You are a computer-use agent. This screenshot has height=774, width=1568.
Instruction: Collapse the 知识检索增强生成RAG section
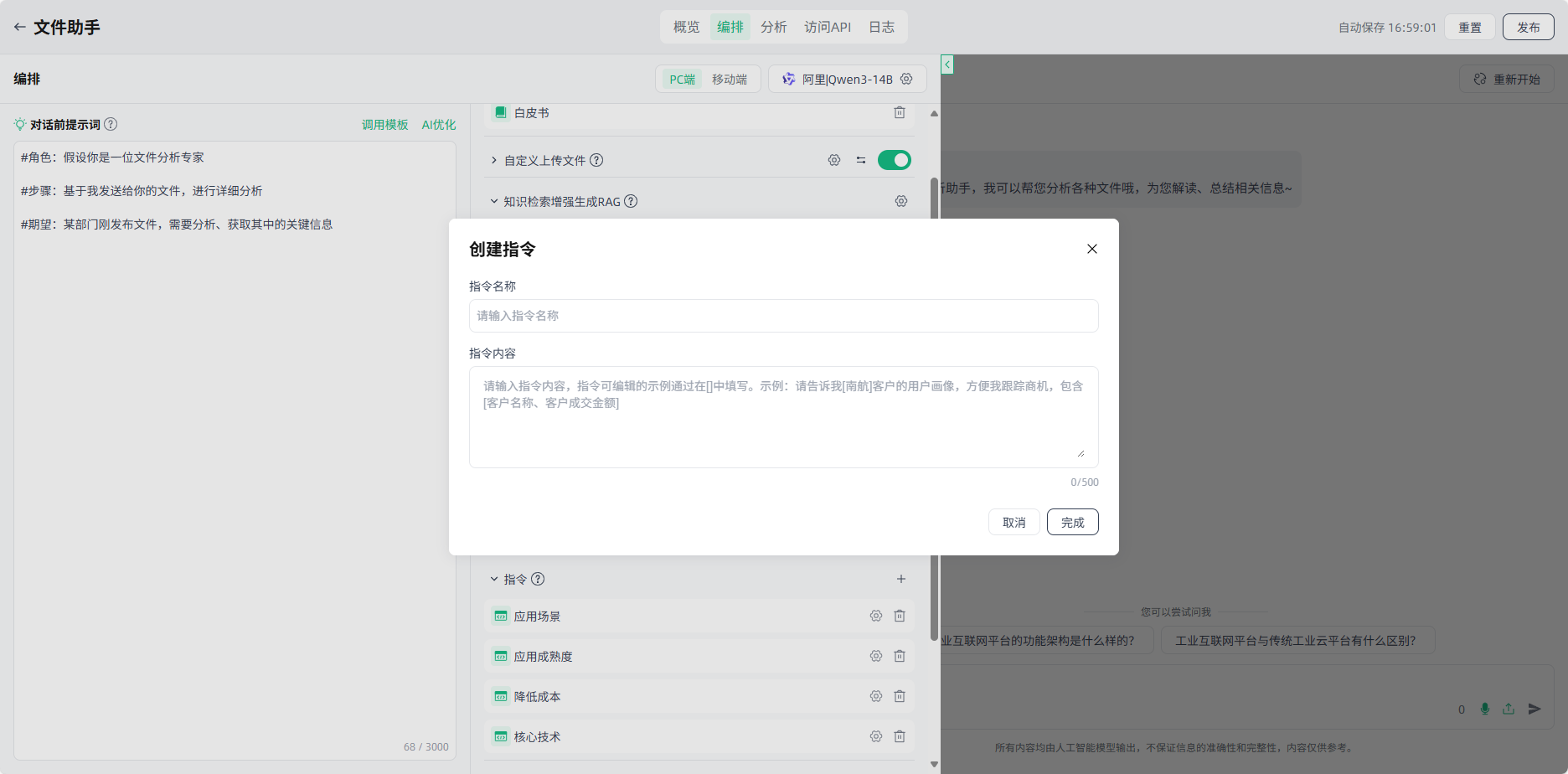pos(494,201)
